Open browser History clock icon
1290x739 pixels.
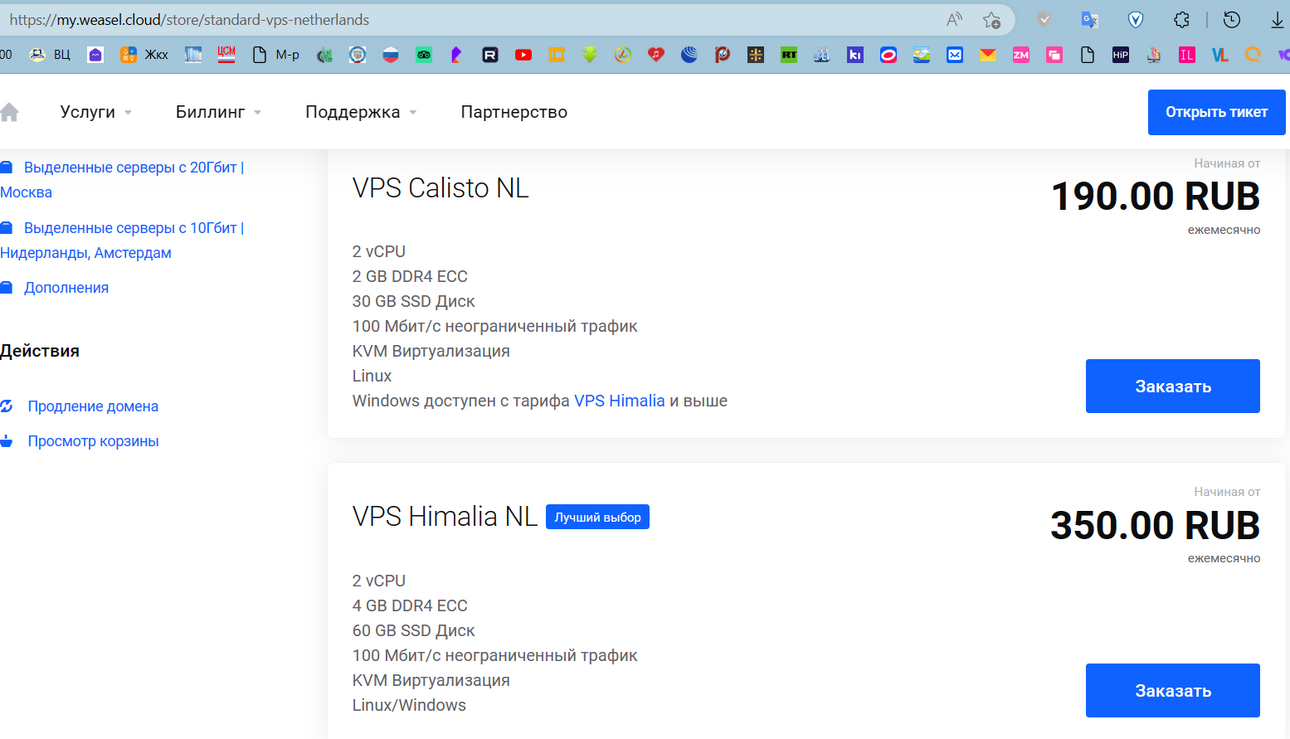point(1232,20)
